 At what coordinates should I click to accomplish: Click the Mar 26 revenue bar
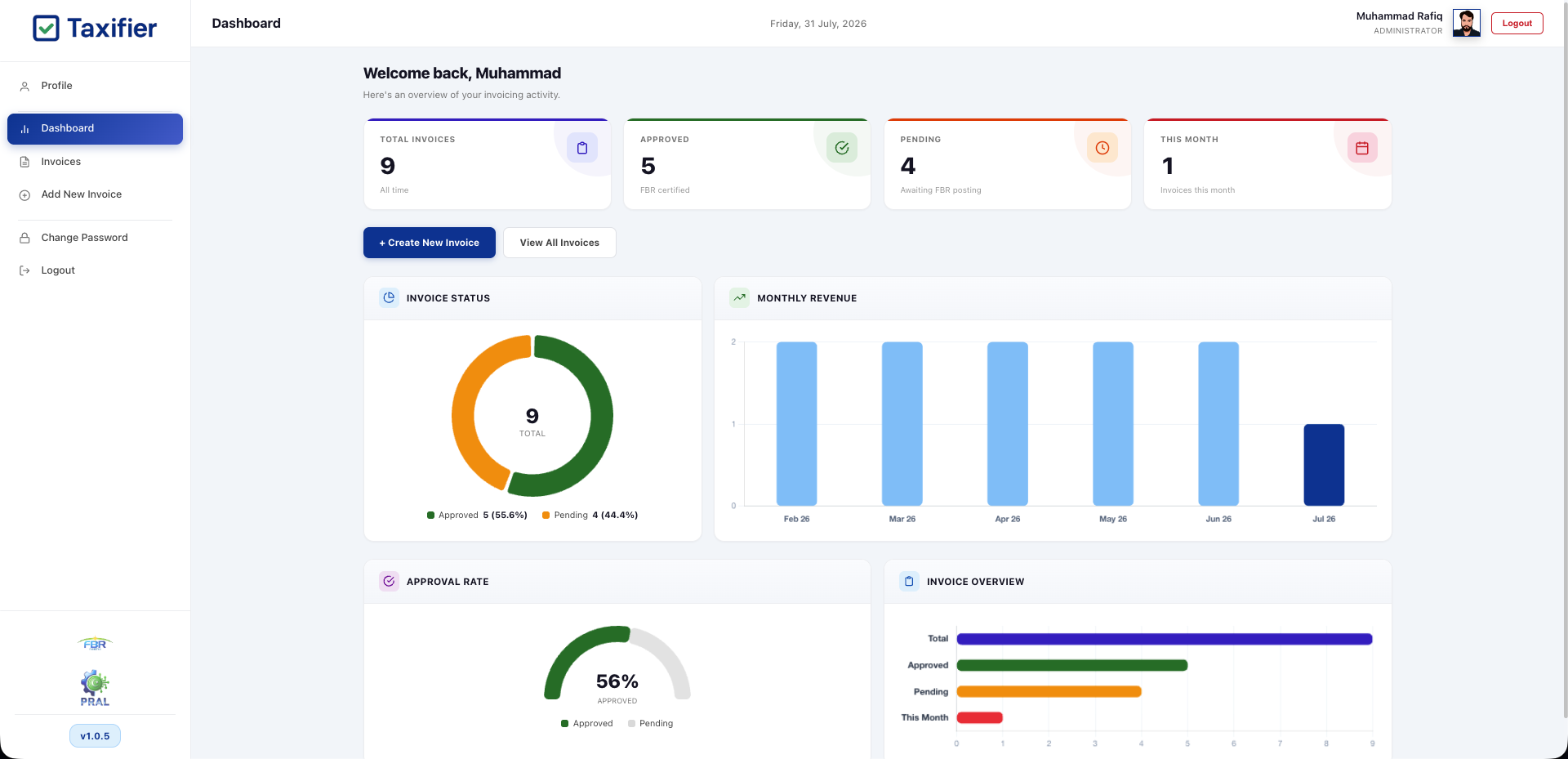[x=902, y=423]
